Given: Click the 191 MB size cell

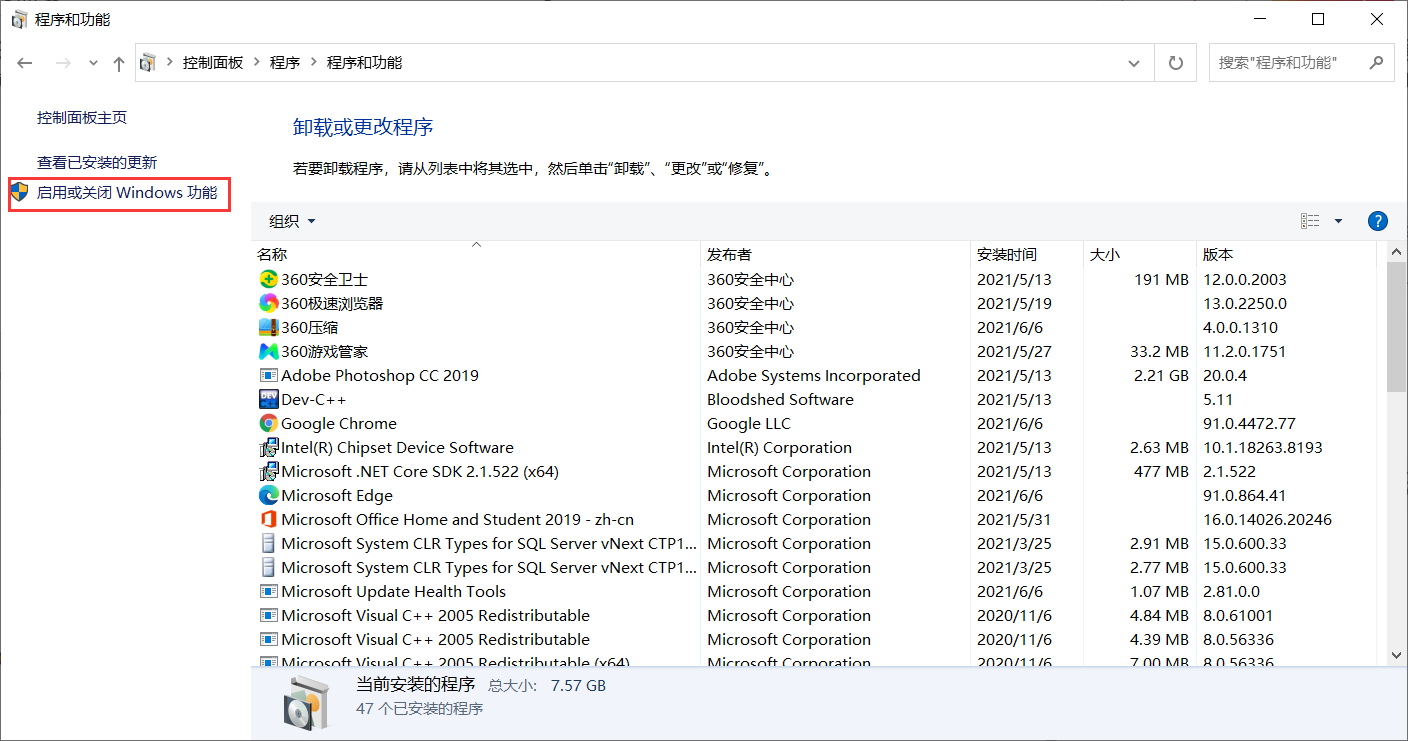Looking at the screenshot, I should click(1161, 279).
